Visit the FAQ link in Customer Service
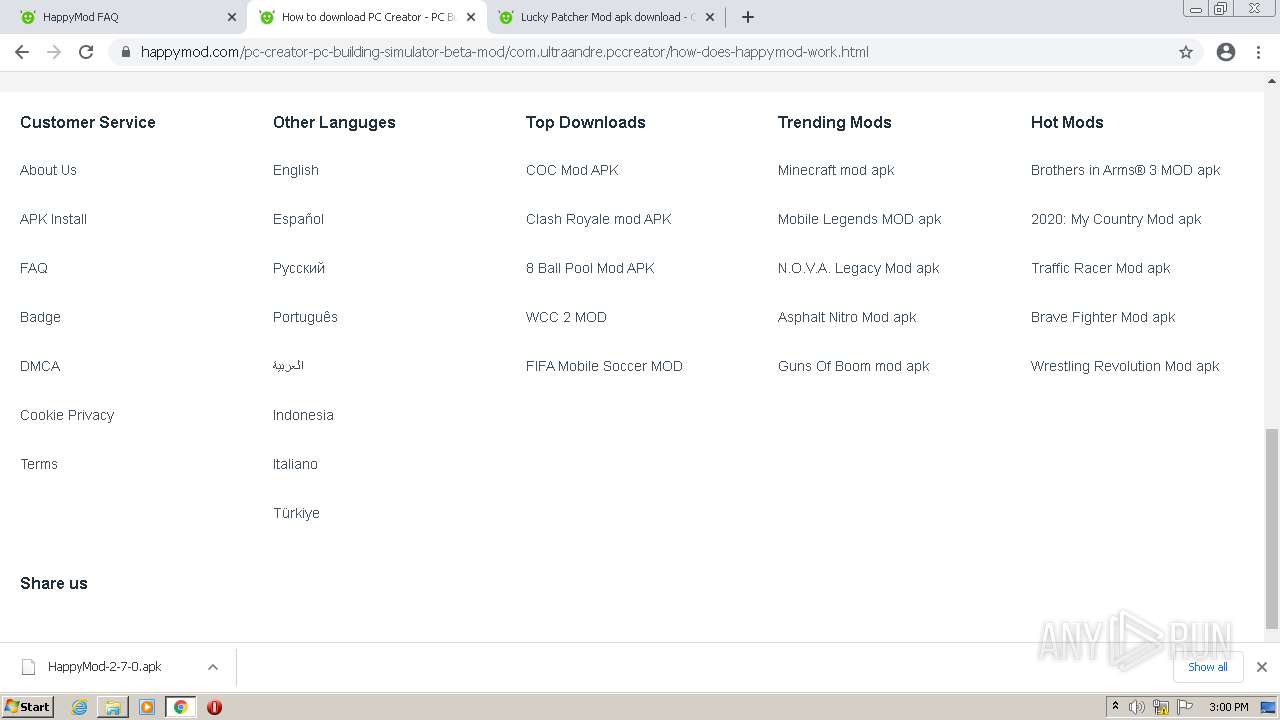This screenshot has width=1280, height=720. tap(34, 268)
